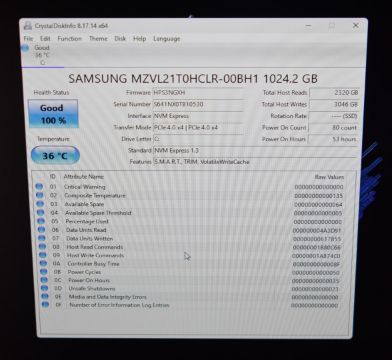Click the status icon beside Critical Warning
Viewport: 392px width, 360px height.
pyautogui.click(x=39, y=187)
